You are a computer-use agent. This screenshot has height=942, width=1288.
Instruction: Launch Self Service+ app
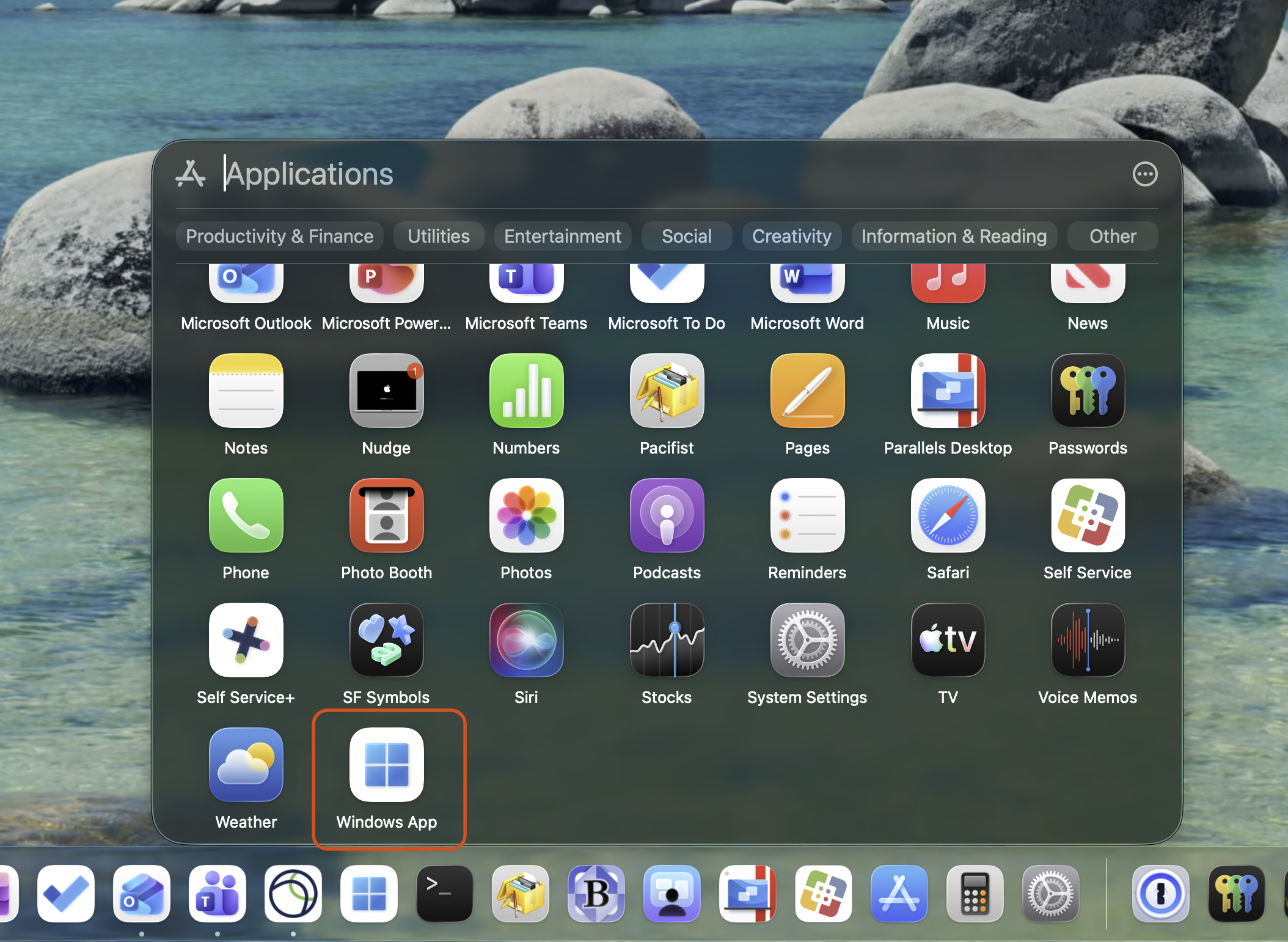pyautogui.click(x=246, y=641)
